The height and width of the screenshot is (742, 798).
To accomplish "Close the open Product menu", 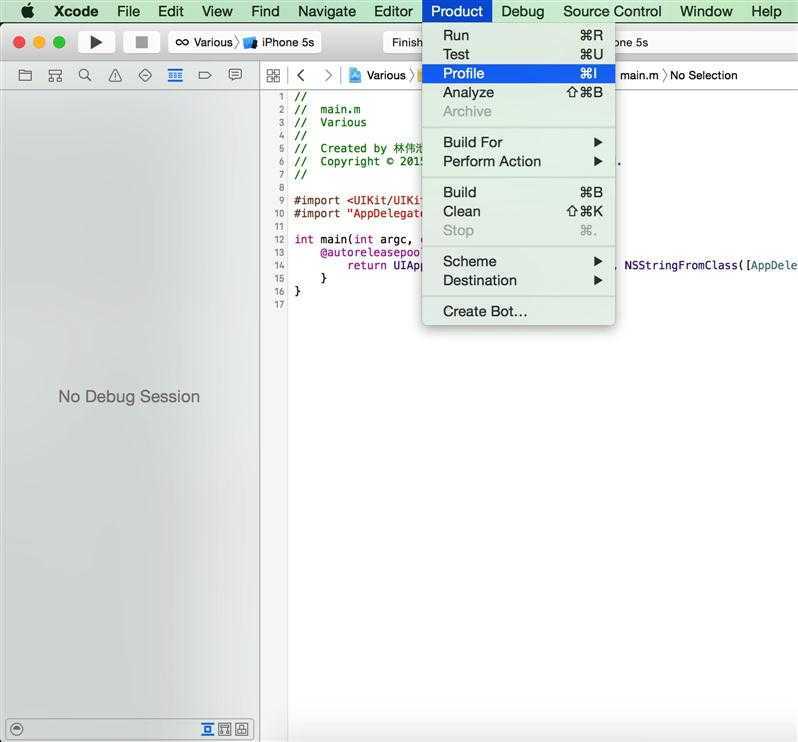I will point(457,11).
